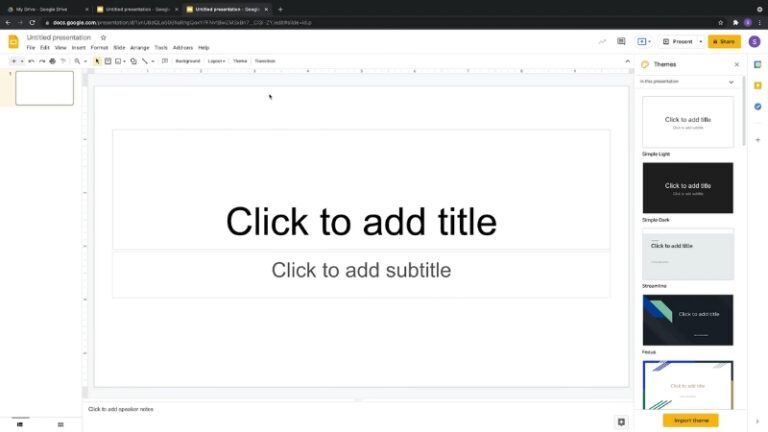Switch to filmstrip view
The width and height of the screenshot is (768, 432).
20,425
